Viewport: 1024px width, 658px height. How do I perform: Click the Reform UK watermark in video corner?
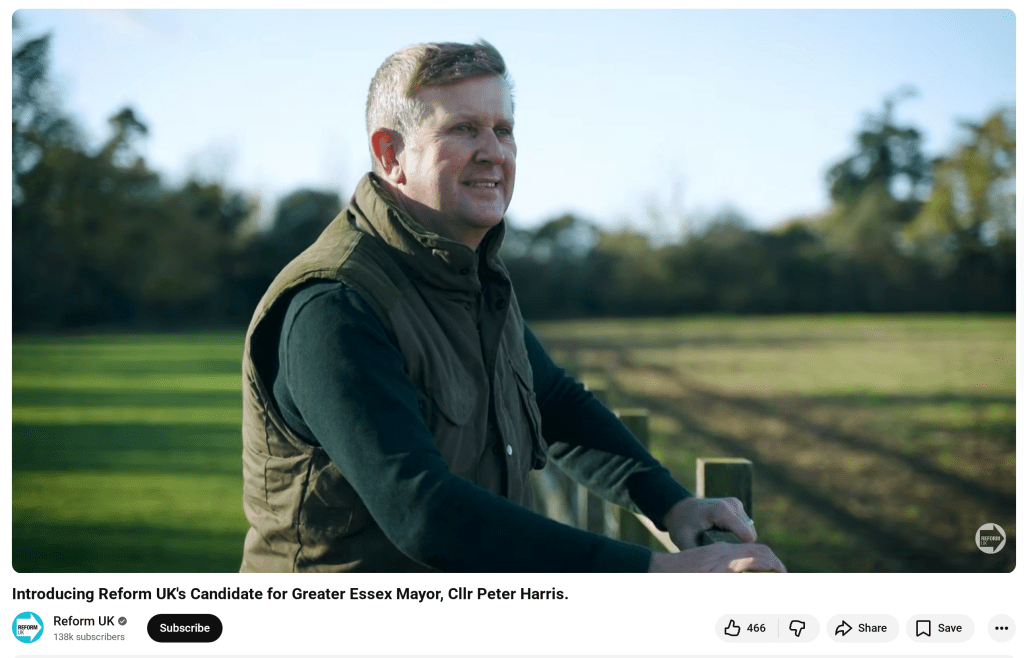point(990,539)
